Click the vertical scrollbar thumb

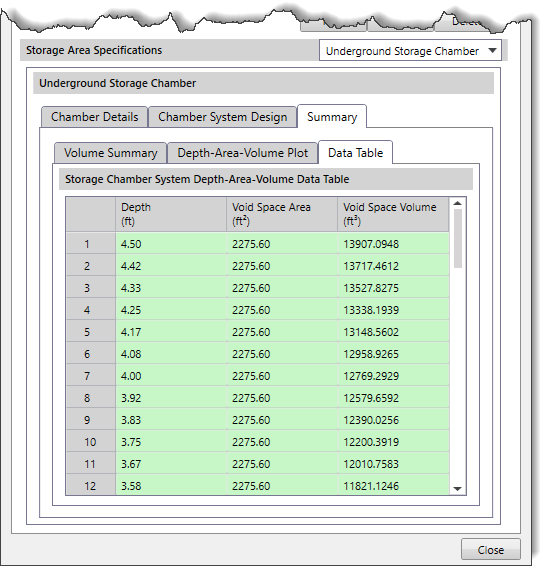[458, 238]
